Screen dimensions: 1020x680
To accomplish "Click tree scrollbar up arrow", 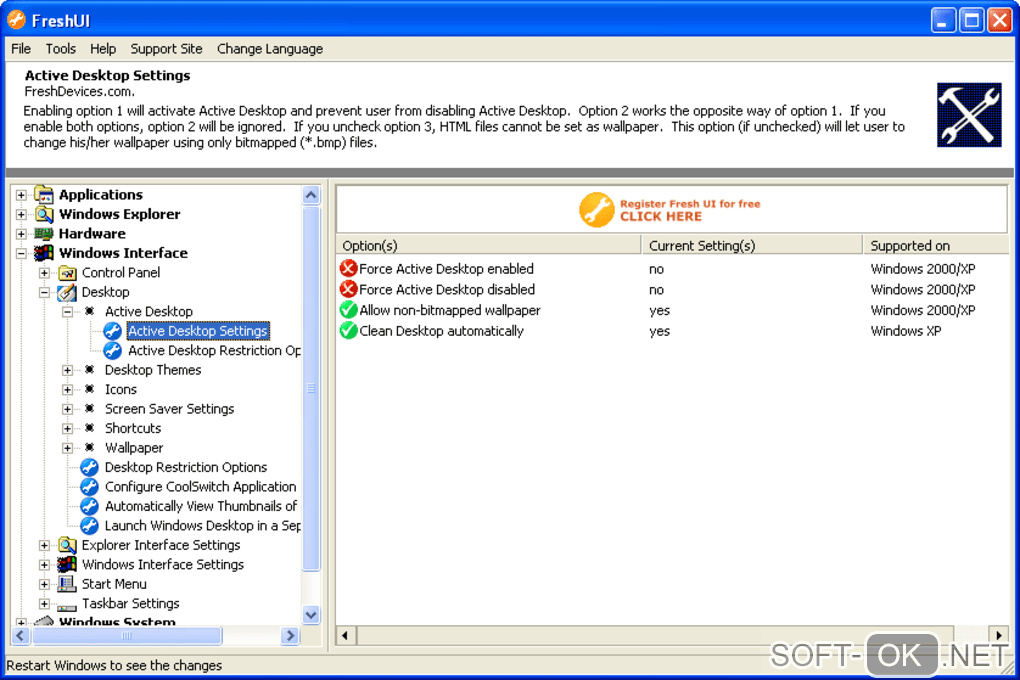I will pyautogui.click(x=311, y=195).
